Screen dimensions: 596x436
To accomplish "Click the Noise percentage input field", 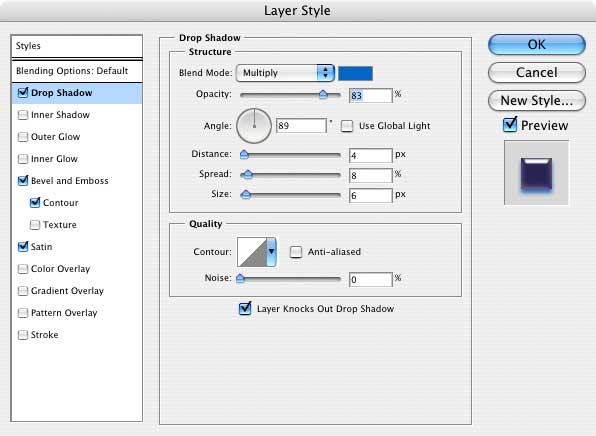I will [x=370, y=279].
